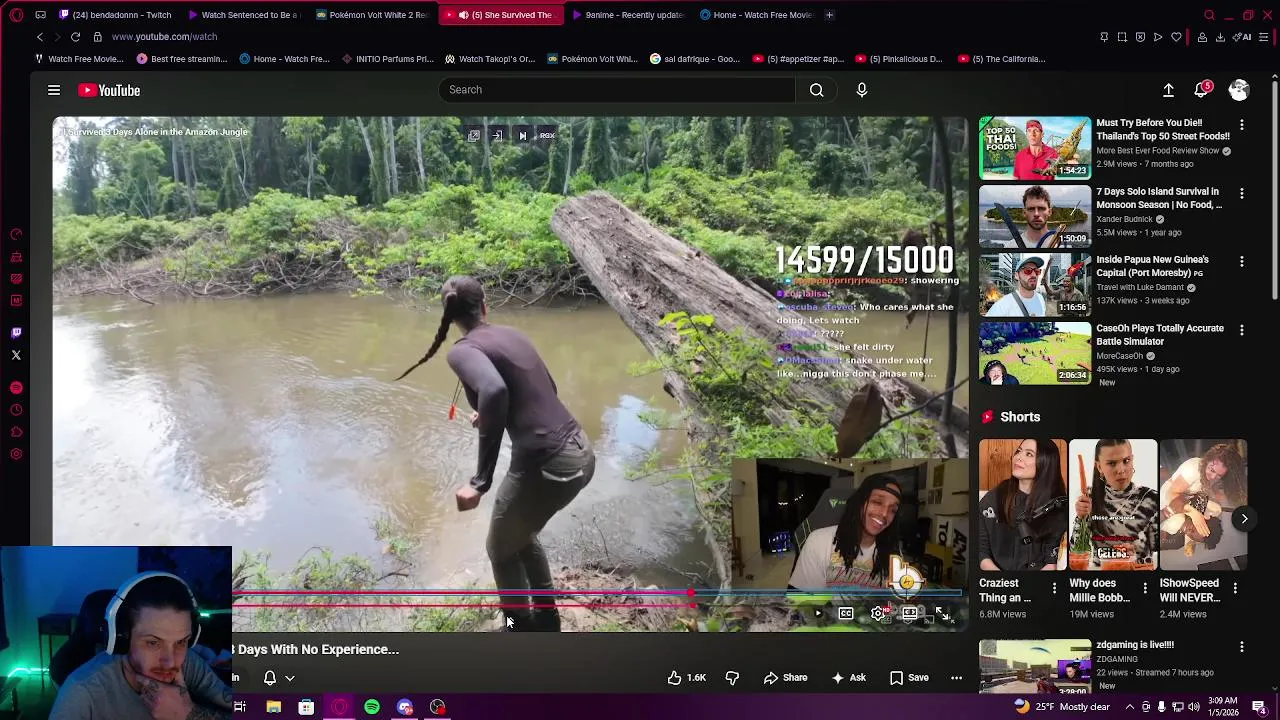Open options for Craziest Thing short
Screen dimensions: 1280x720
point(1054,588)
